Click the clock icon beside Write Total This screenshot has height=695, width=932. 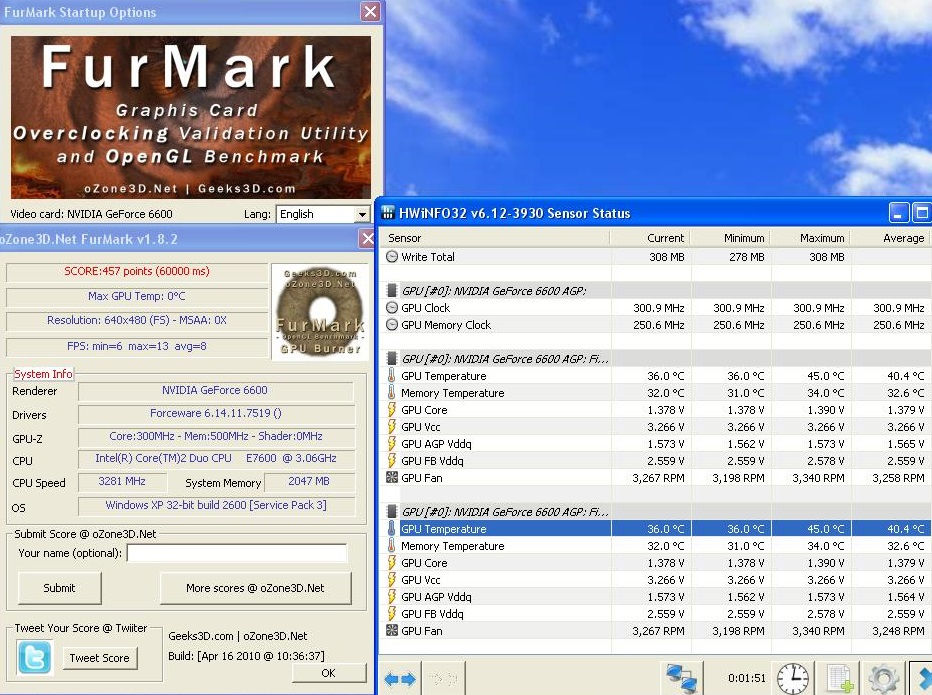coord(392,257)
